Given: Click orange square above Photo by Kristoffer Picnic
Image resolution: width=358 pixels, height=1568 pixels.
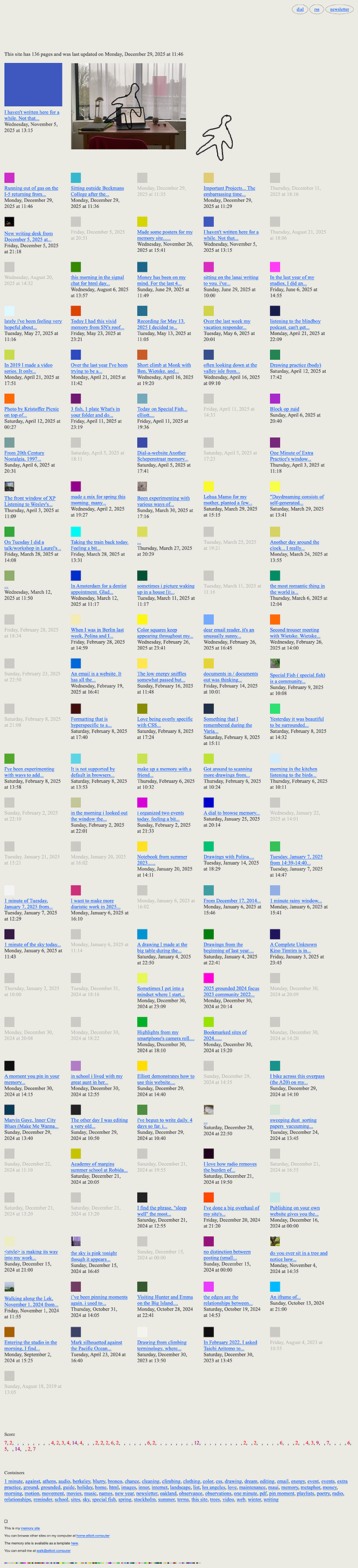Looking at the screenshot, I should (x=9, y=399).
